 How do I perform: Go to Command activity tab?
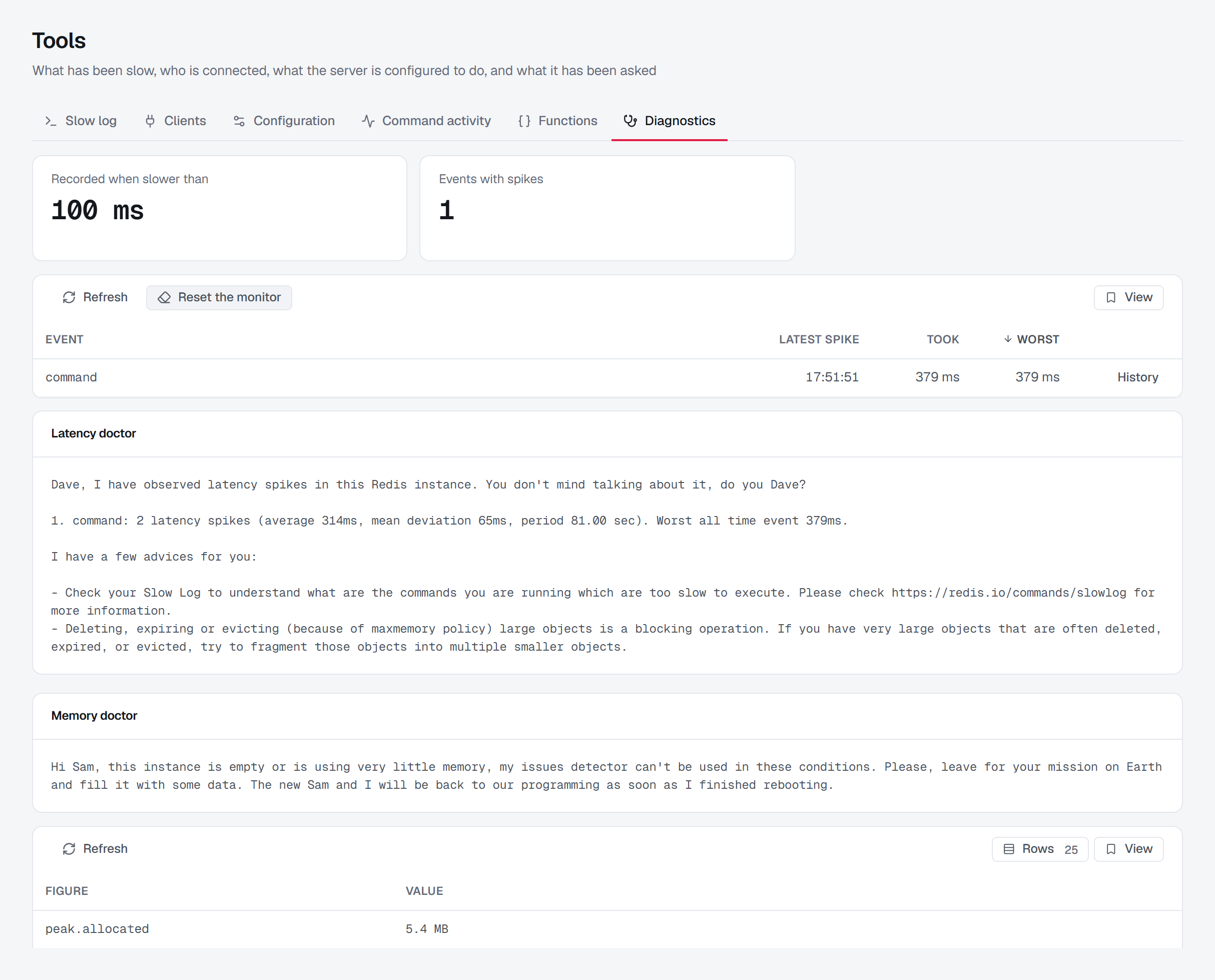click(x=426, y=121)
